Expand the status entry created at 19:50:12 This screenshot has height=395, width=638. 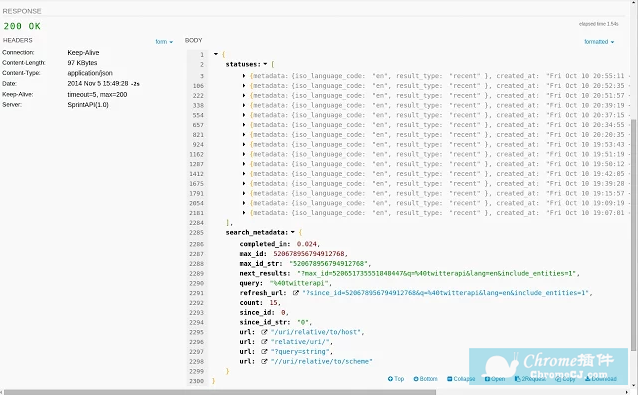coord(244,164)
